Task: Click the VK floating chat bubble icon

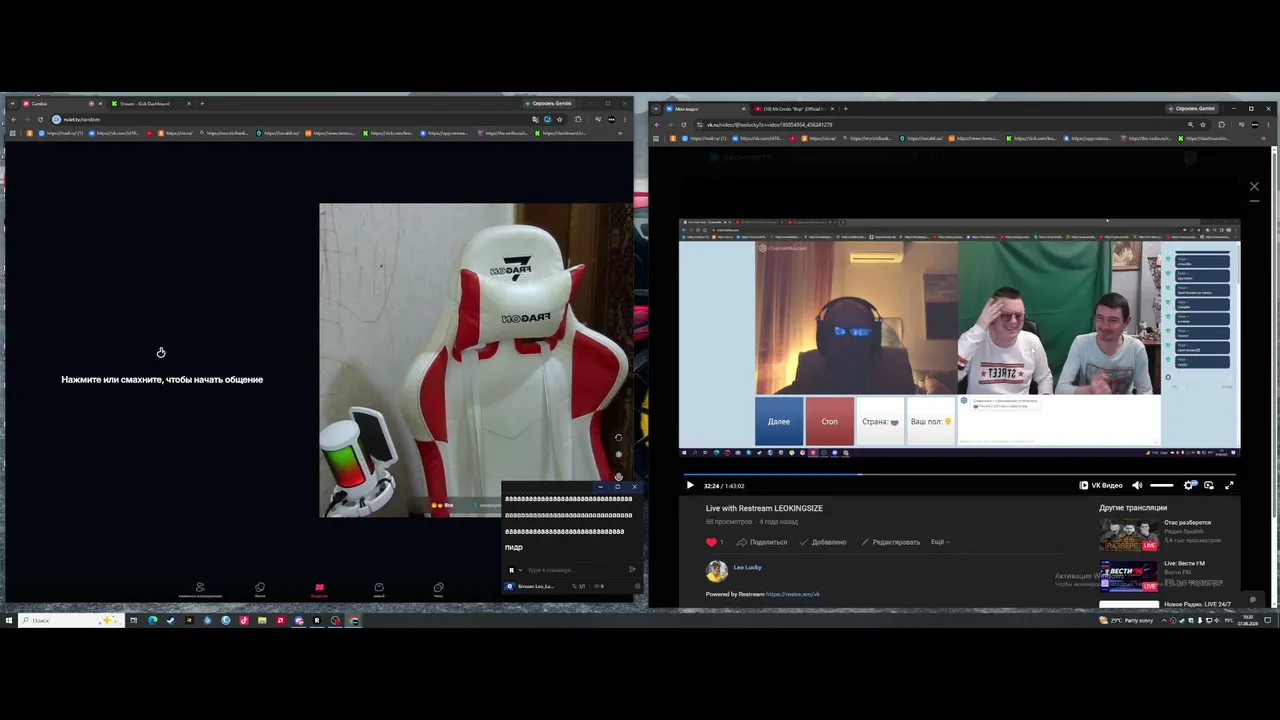Action: click(1253, 600)
